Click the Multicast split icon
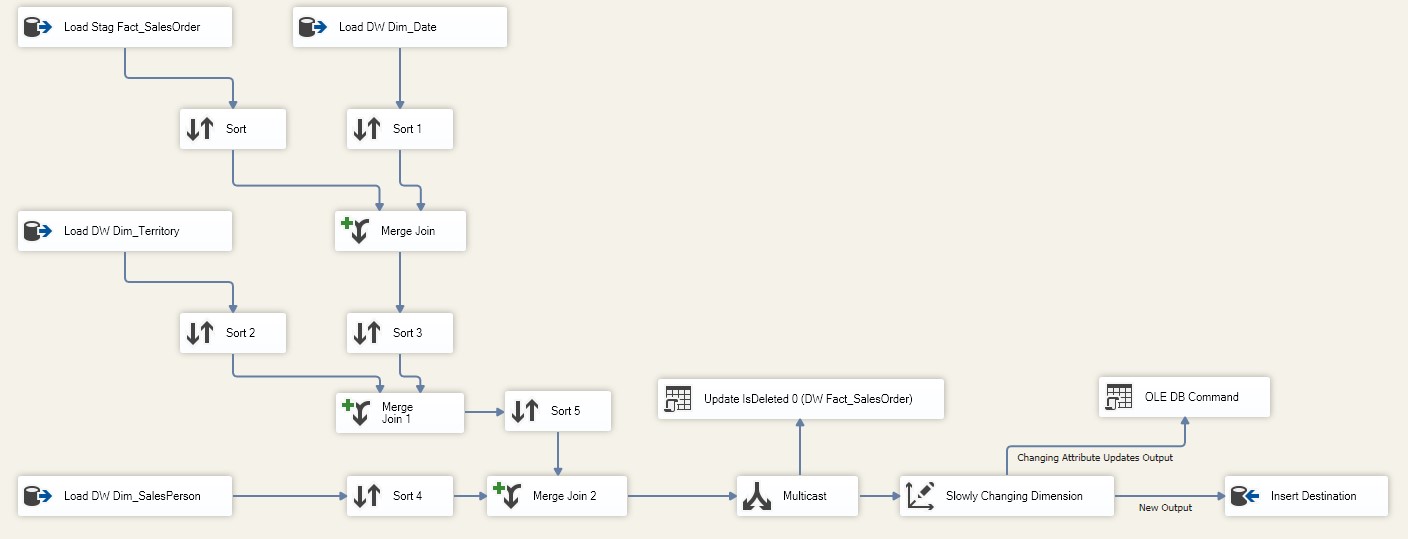The width and height of the screenshot is (1408, 539). (755, 496)
